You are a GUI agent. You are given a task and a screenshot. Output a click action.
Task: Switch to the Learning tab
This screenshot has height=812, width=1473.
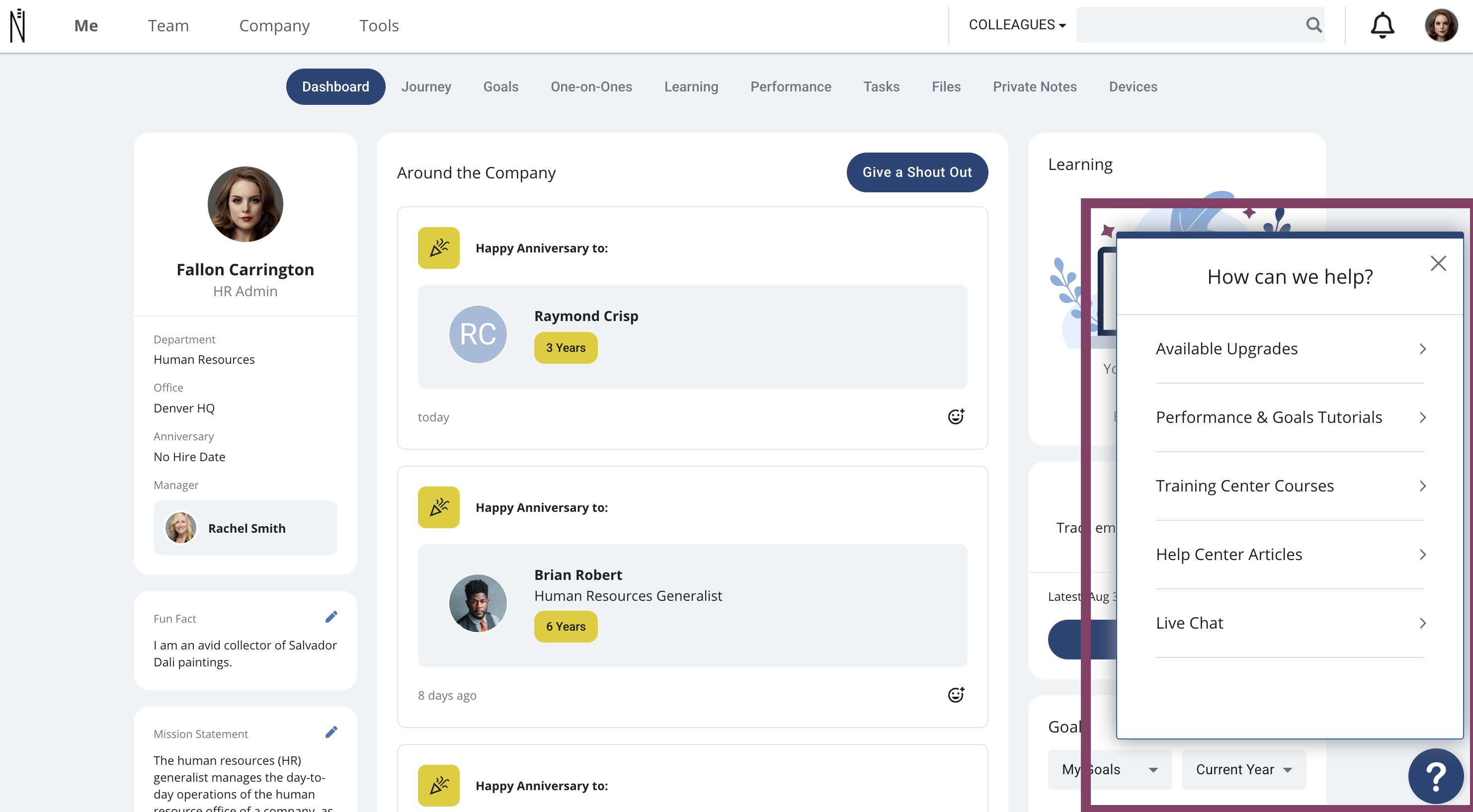(691, 86)
